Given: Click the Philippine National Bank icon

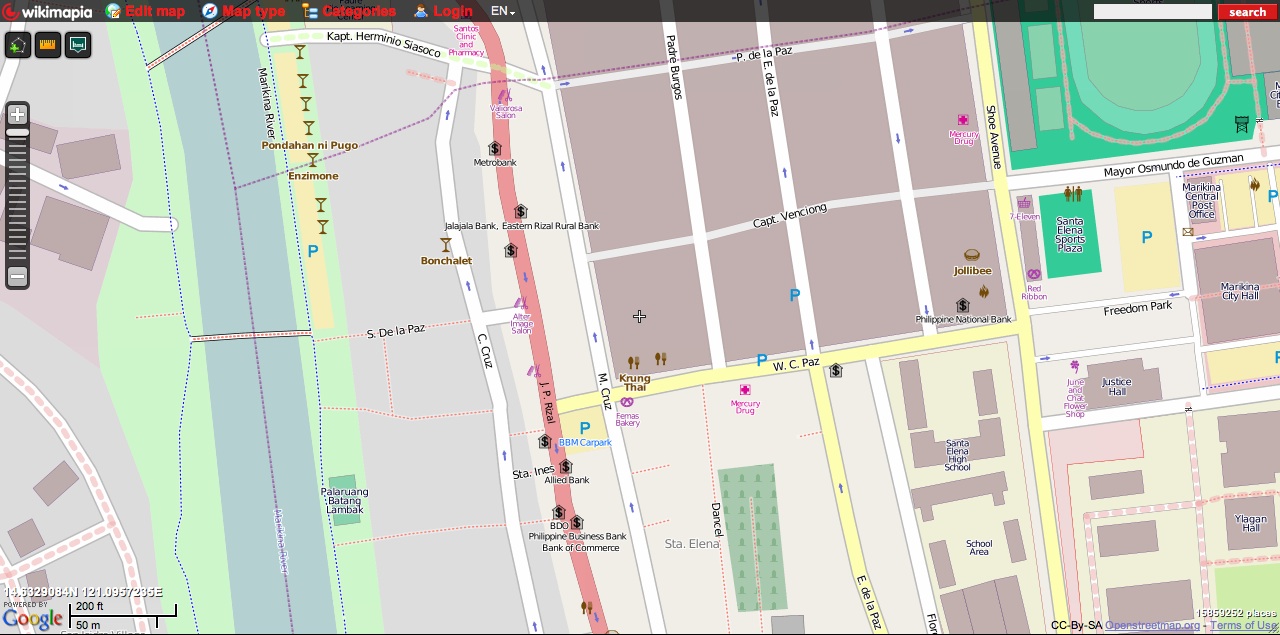Looking at the screenshot, I should (x=962, y=305).
